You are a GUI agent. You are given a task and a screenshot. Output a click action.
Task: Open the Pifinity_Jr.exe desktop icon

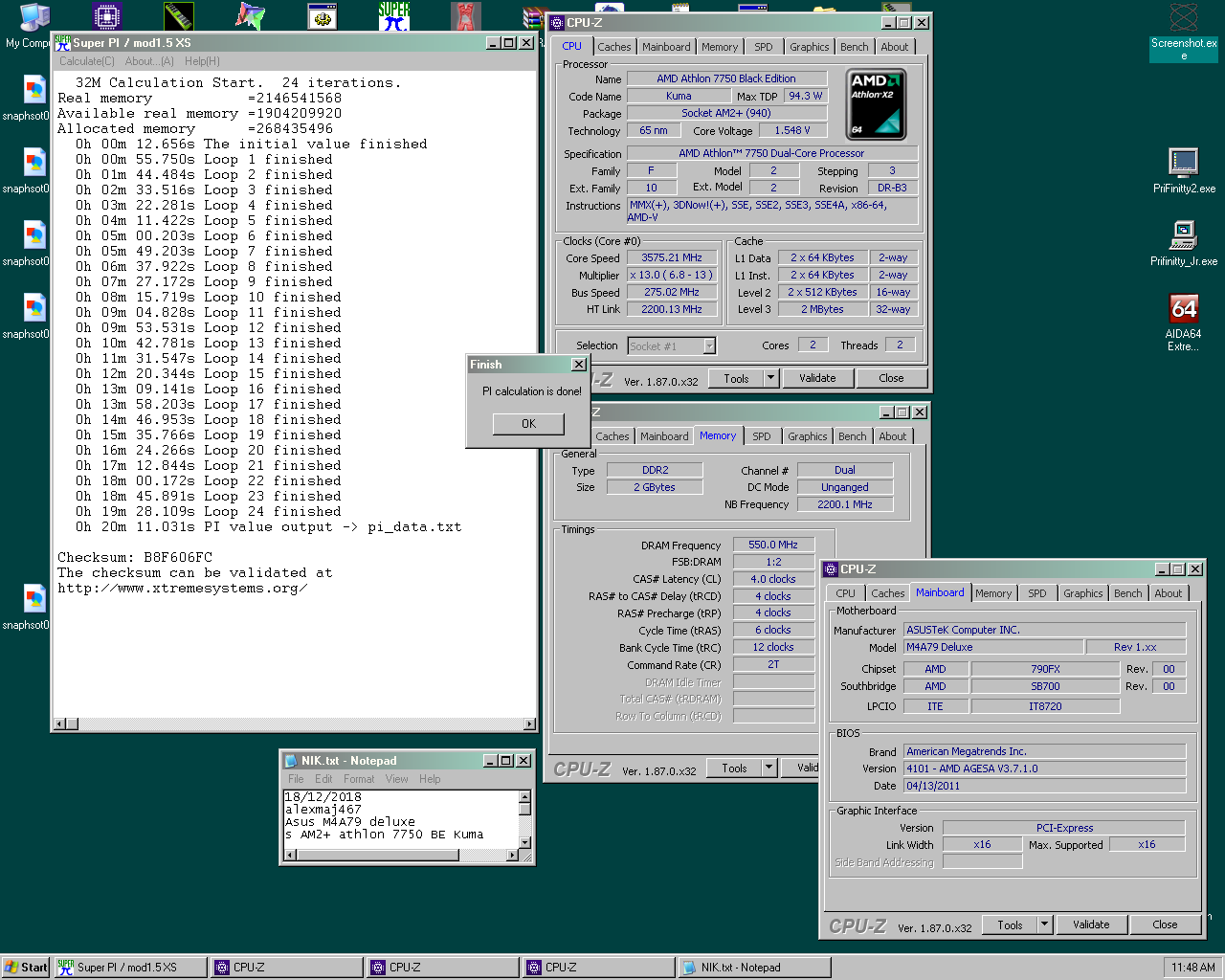(x=1184, y=243)
